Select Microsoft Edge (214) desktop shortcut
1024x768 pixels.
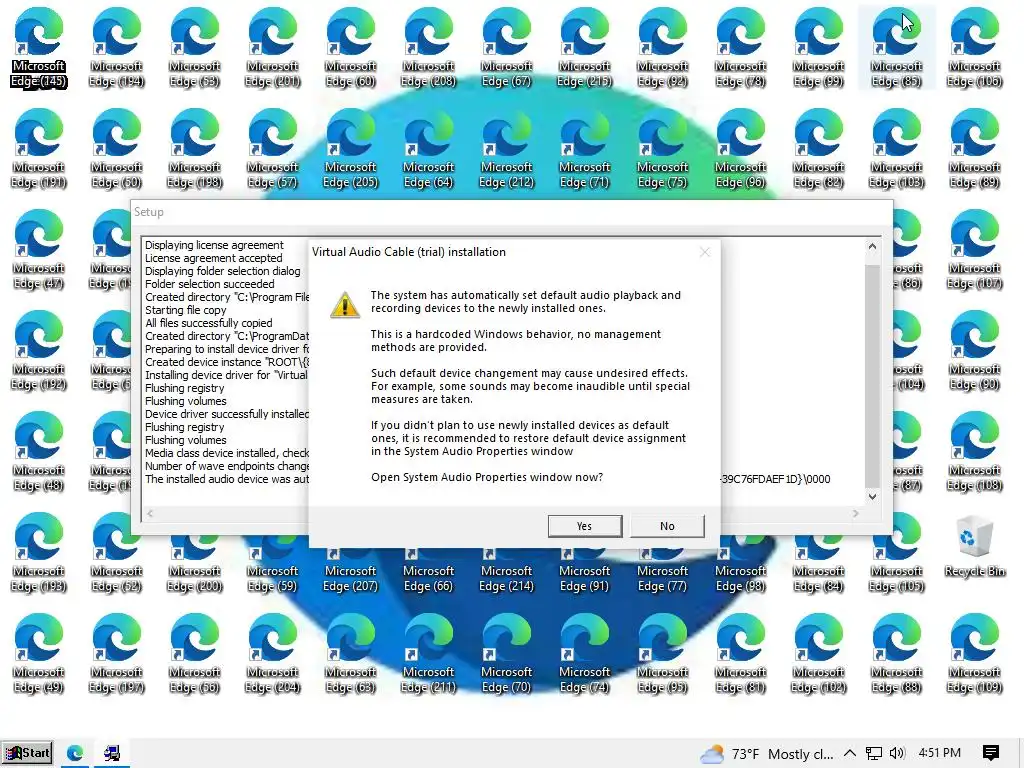pos(507,571)
